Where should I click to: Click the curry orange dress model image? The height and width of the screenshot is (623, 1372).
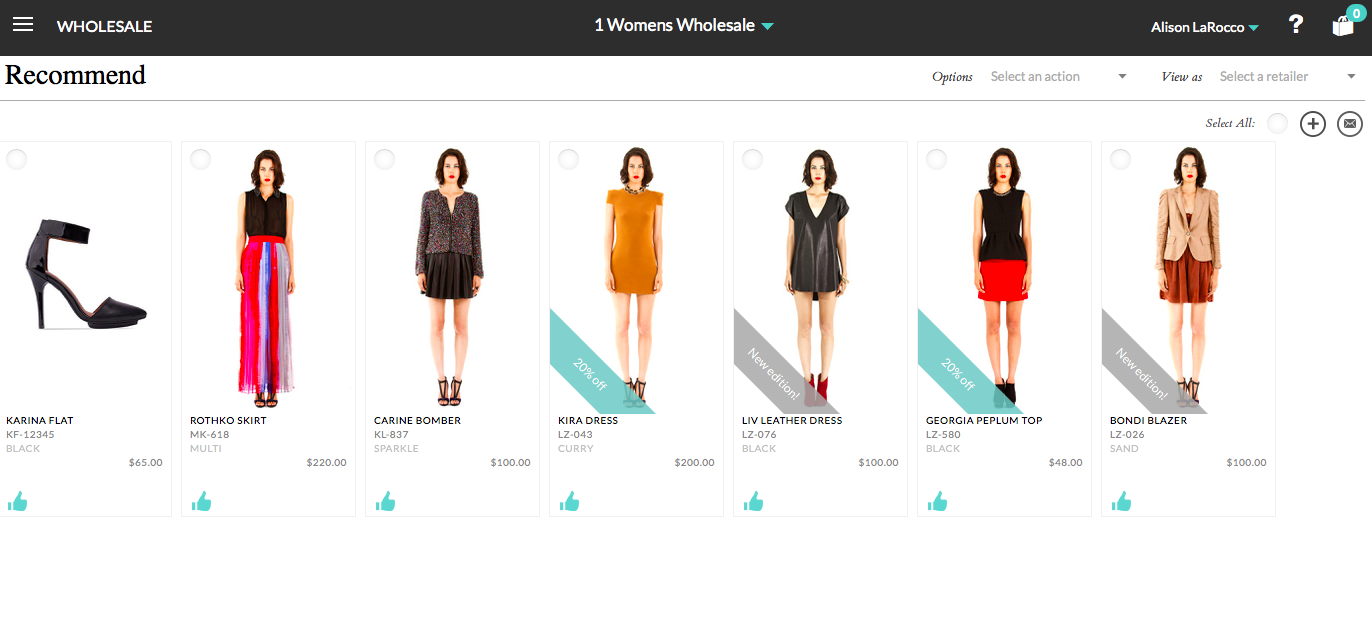pos(634,277)
